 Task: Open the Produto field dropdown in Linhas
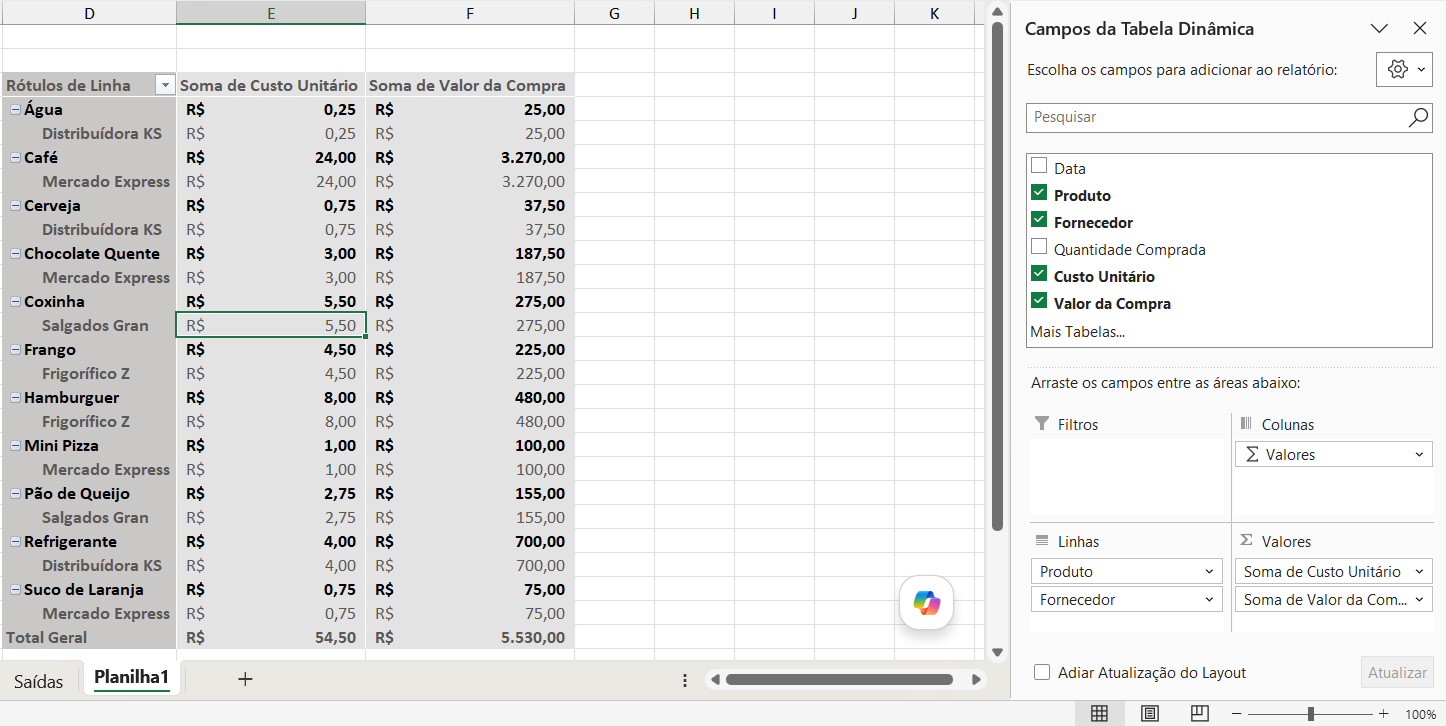[1209, 572]
